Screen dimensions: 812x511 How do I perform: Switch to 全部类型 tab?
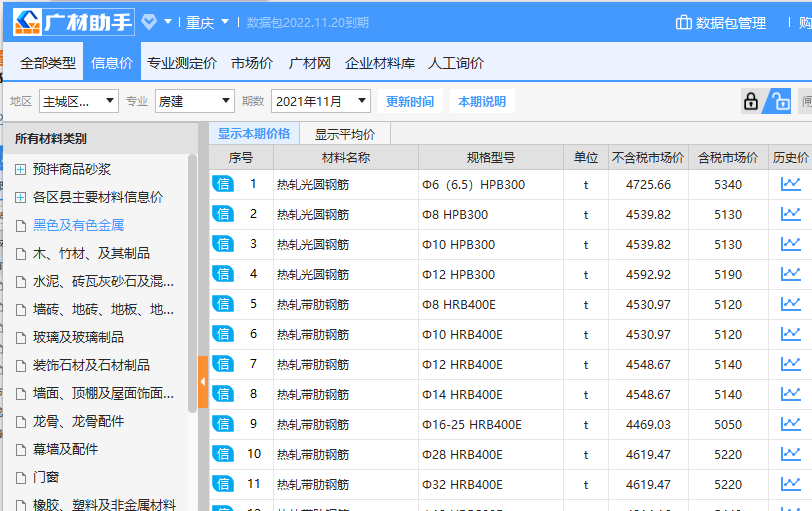click(48, 63)
